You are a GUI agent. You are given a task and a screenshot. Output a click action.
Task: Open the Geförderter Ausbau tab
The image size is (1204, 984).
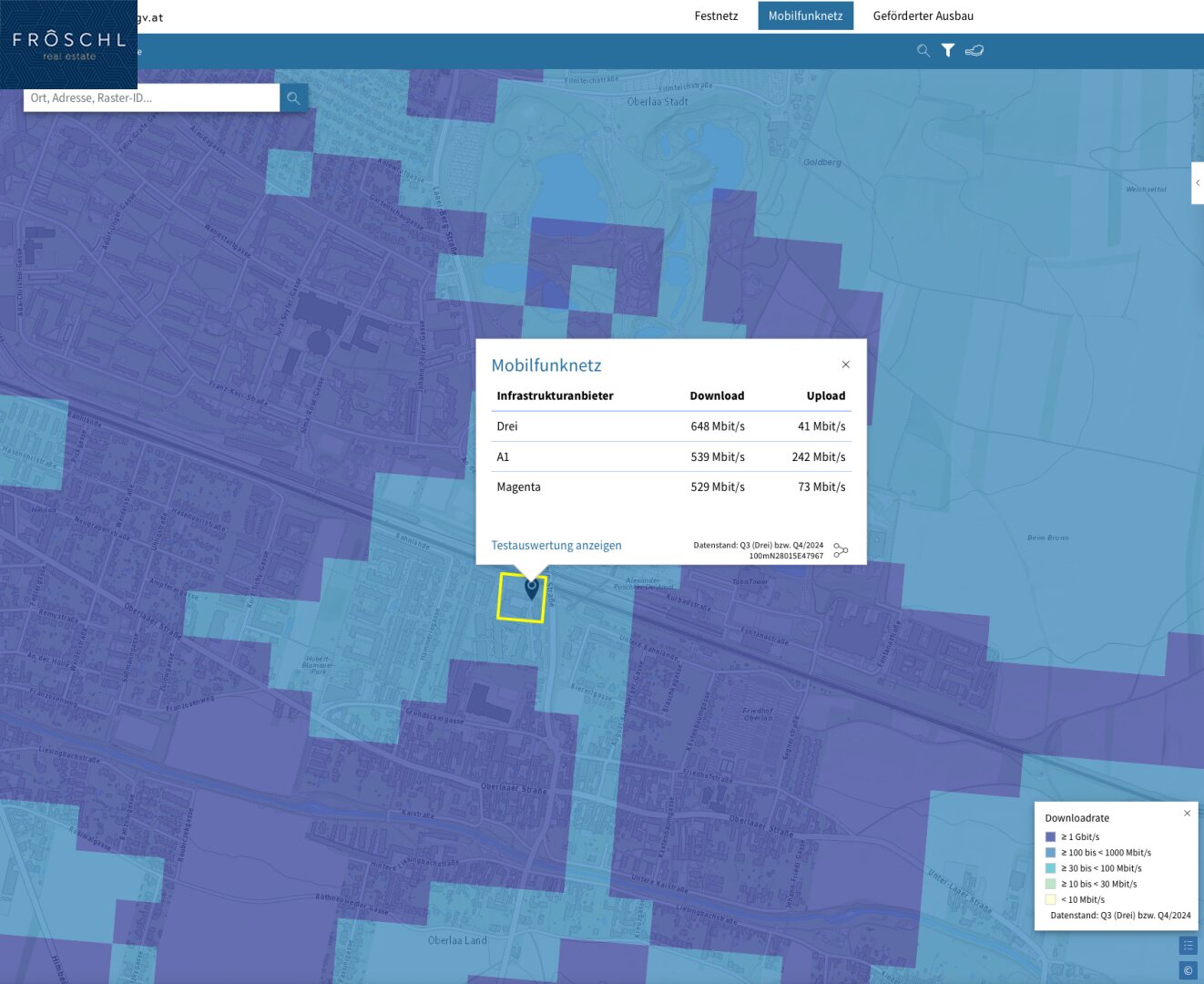coord(923,15)
